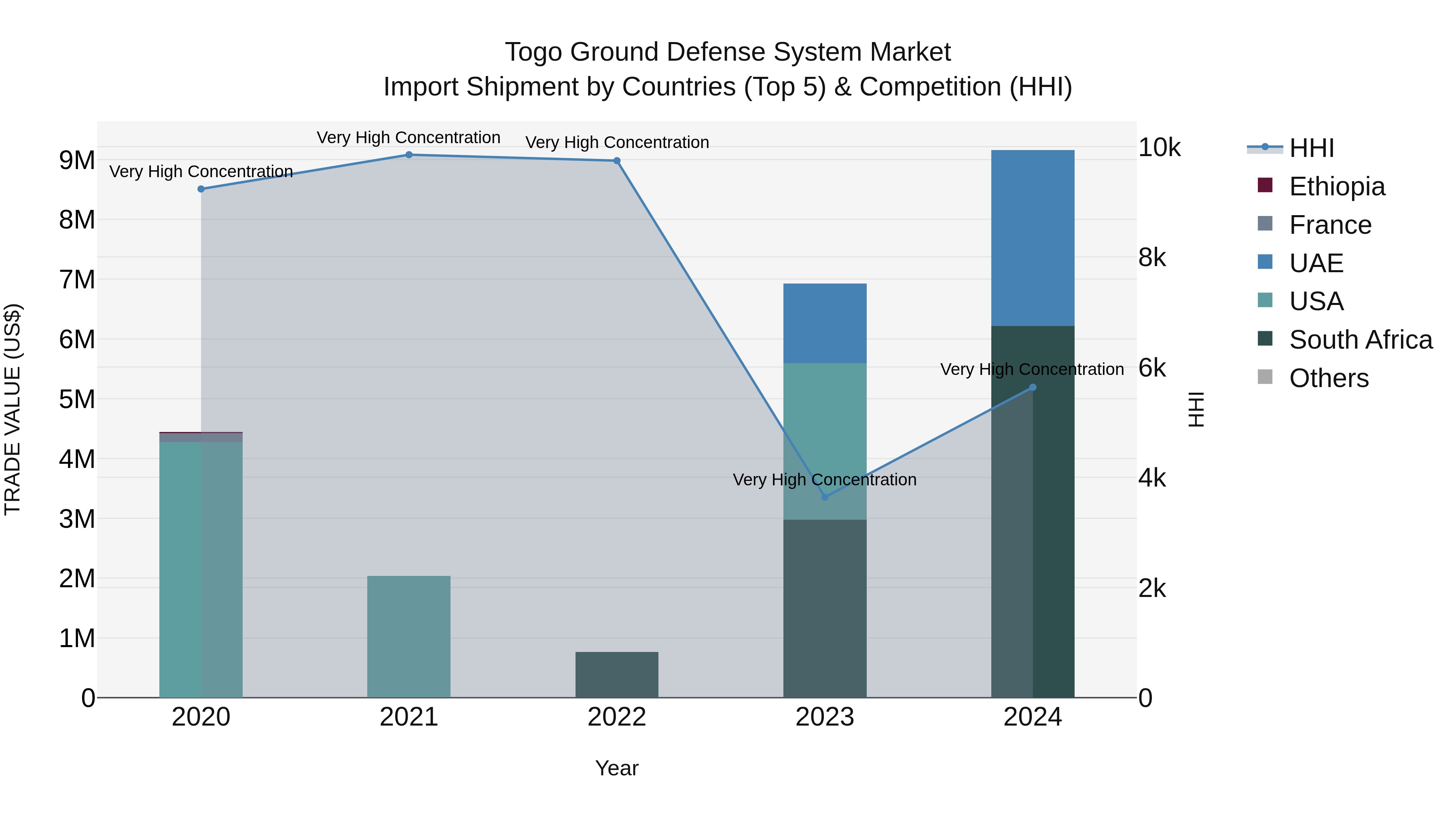Click the 2024 x-axis year label

click(x=1033, y=717)
